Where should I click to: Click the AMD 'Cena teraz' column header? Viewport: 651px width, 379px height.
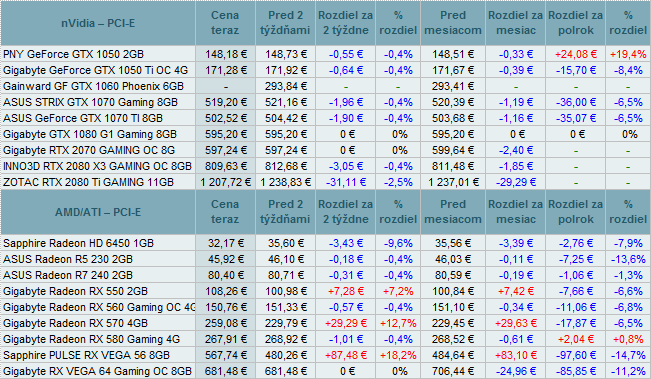(x=225, y=212)
